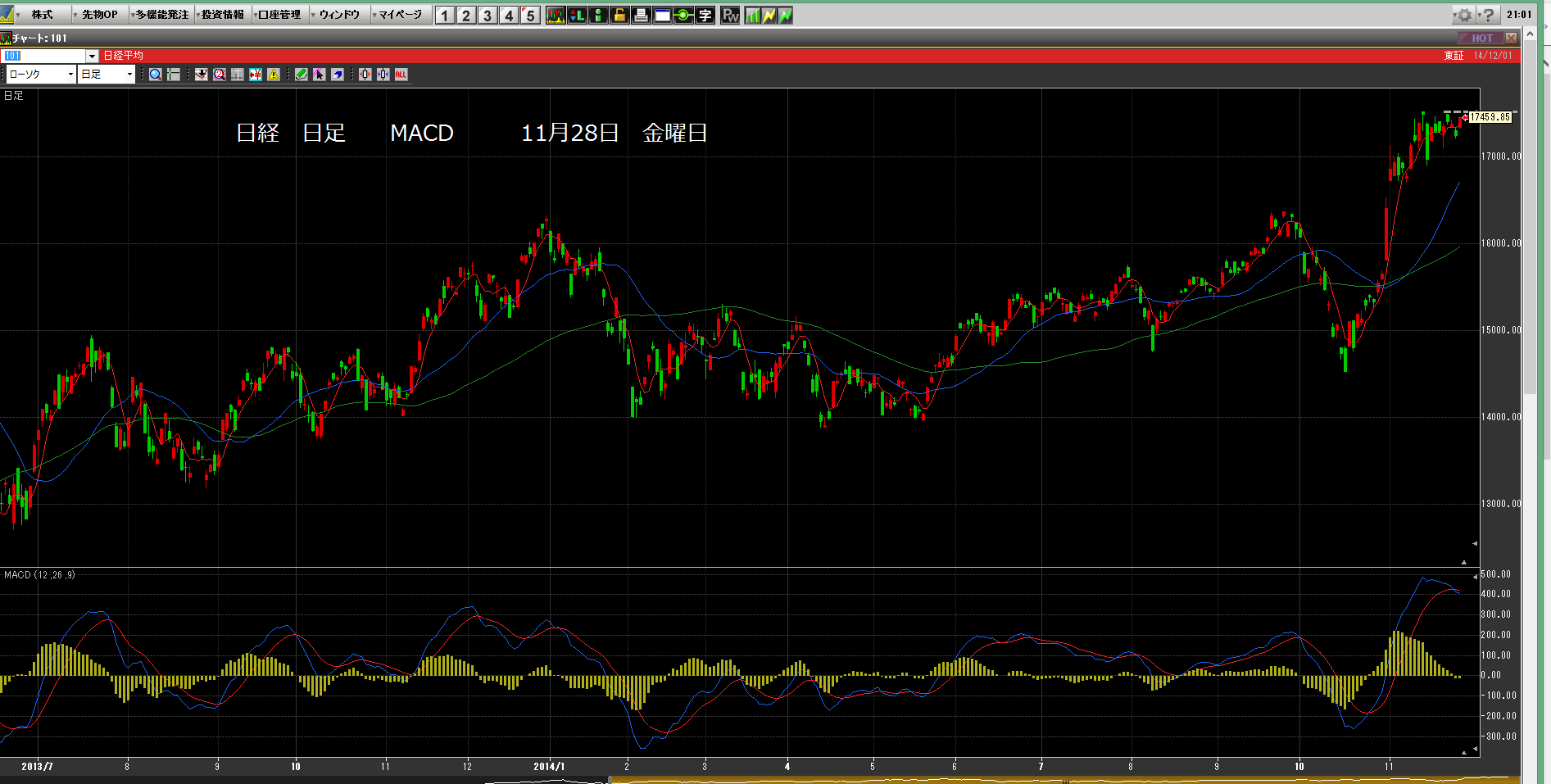
Task: Open the green info 'i' icon
Action: (598, 15)
